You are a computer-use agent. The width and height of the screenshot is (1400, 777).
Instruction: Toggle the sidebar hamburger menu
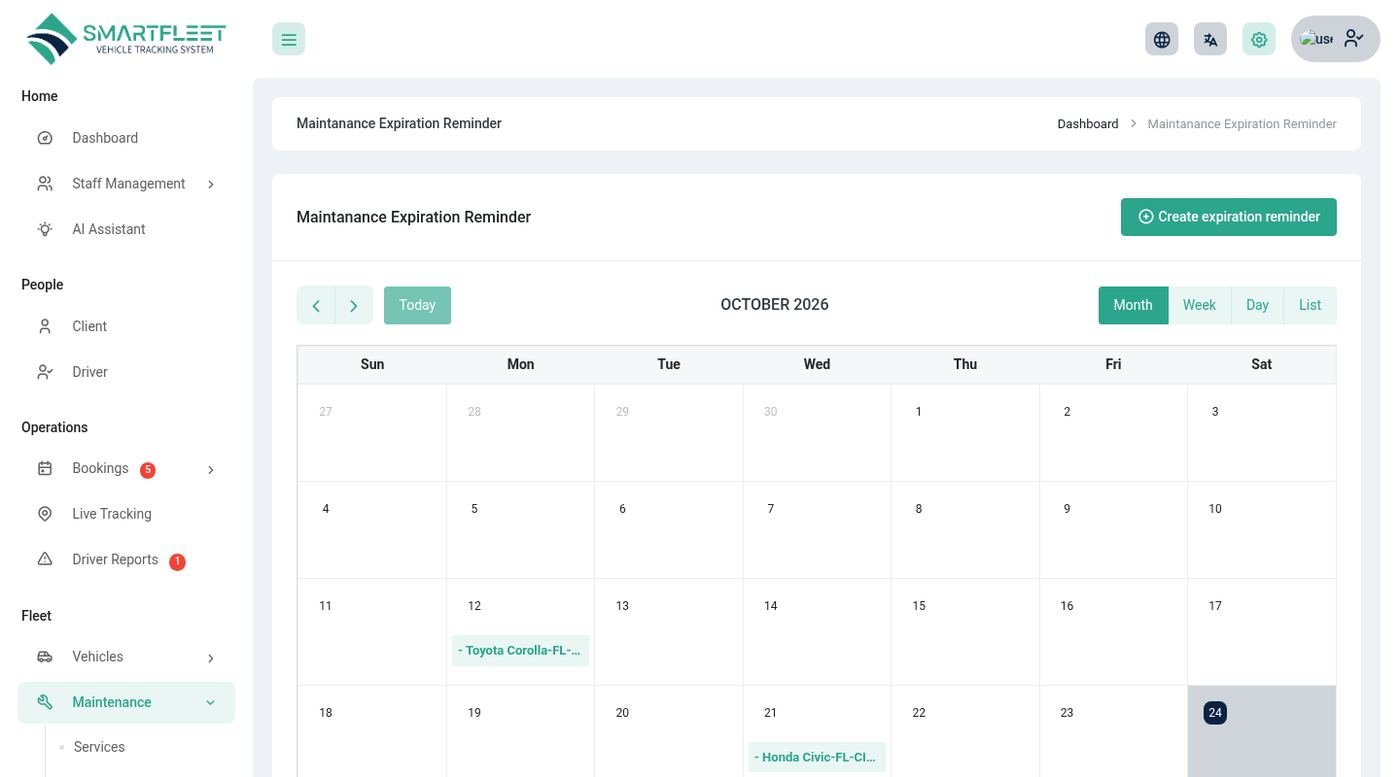point(288,39)
